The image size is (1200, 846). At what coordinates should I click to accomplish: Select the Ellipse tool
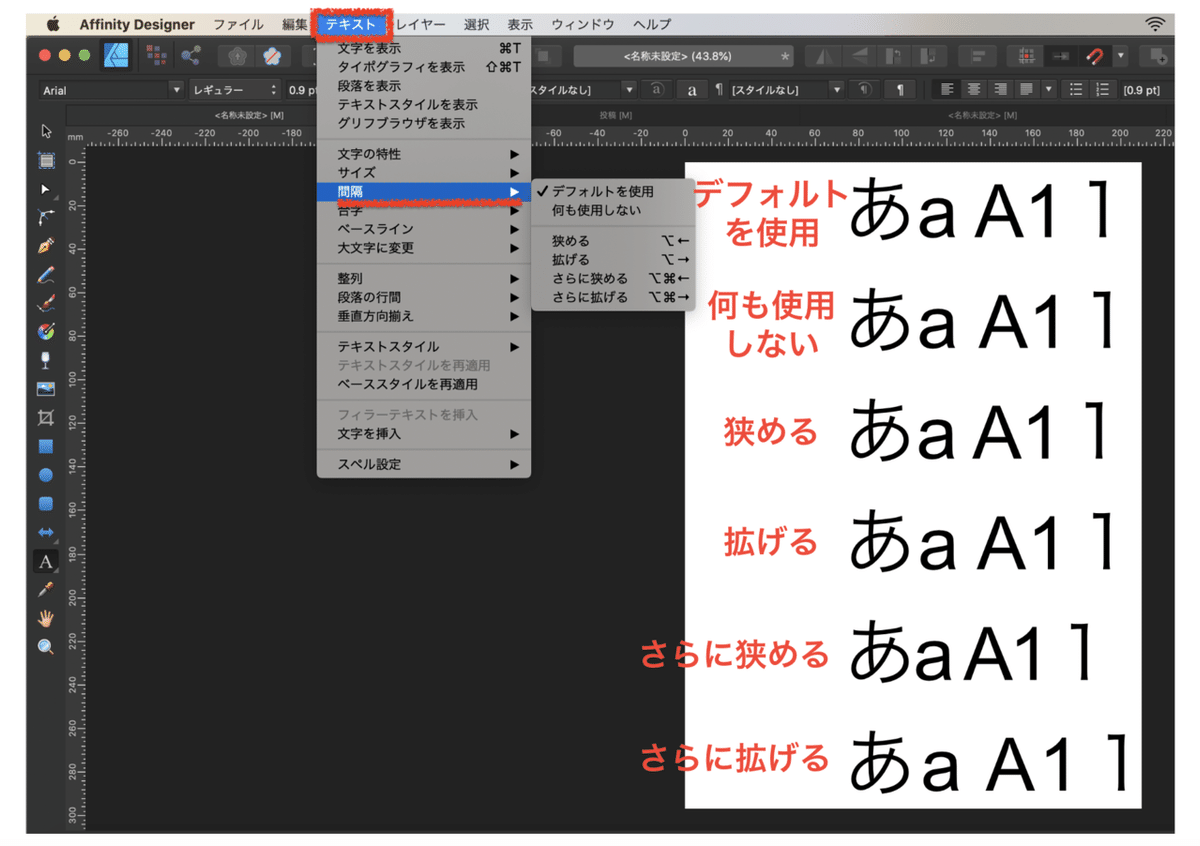click(x=46, y=475)
